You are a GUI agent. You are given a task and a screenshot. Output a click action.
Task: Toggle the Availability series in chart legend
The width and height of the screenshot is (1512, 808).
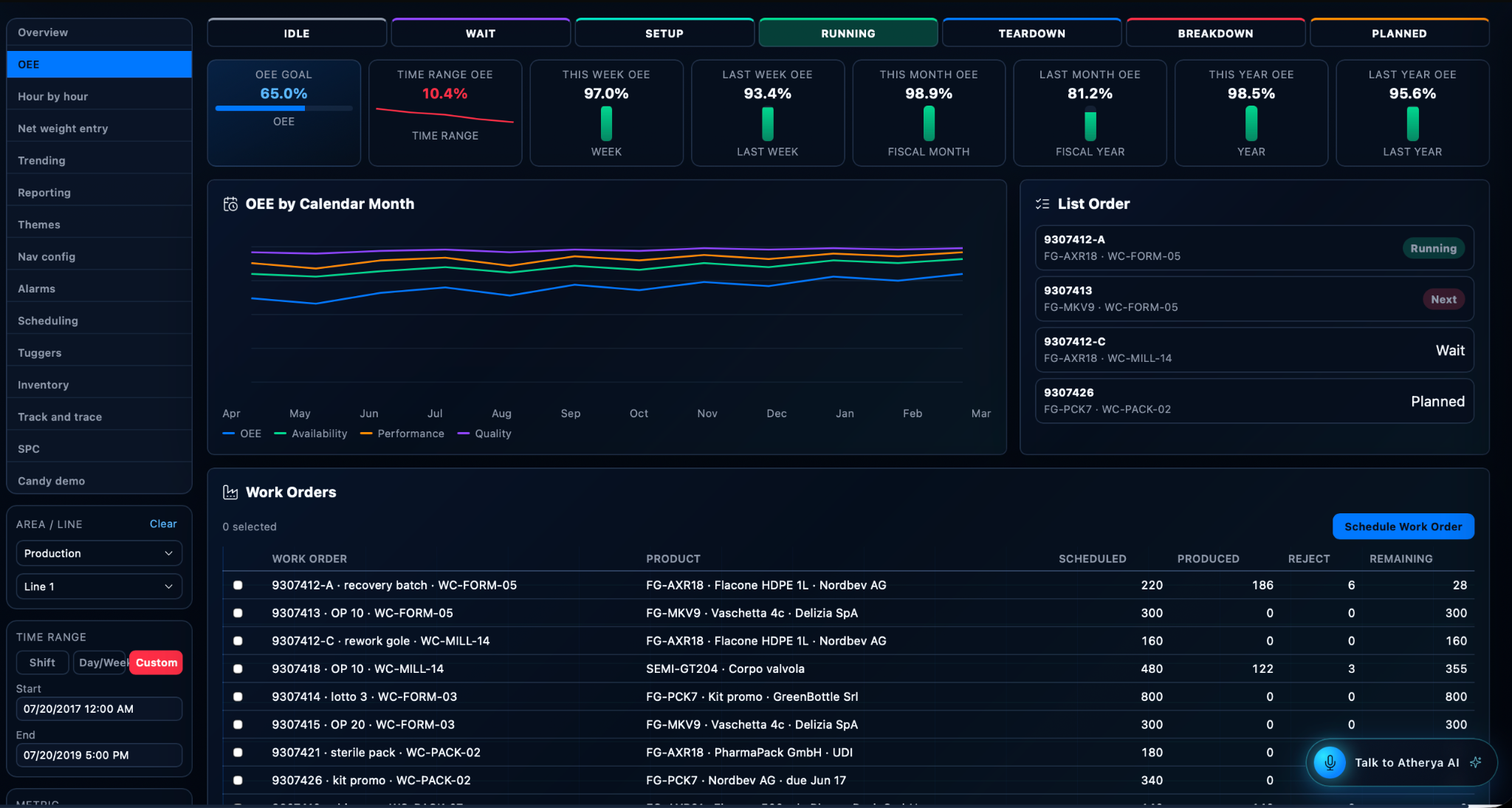[311, 434]
